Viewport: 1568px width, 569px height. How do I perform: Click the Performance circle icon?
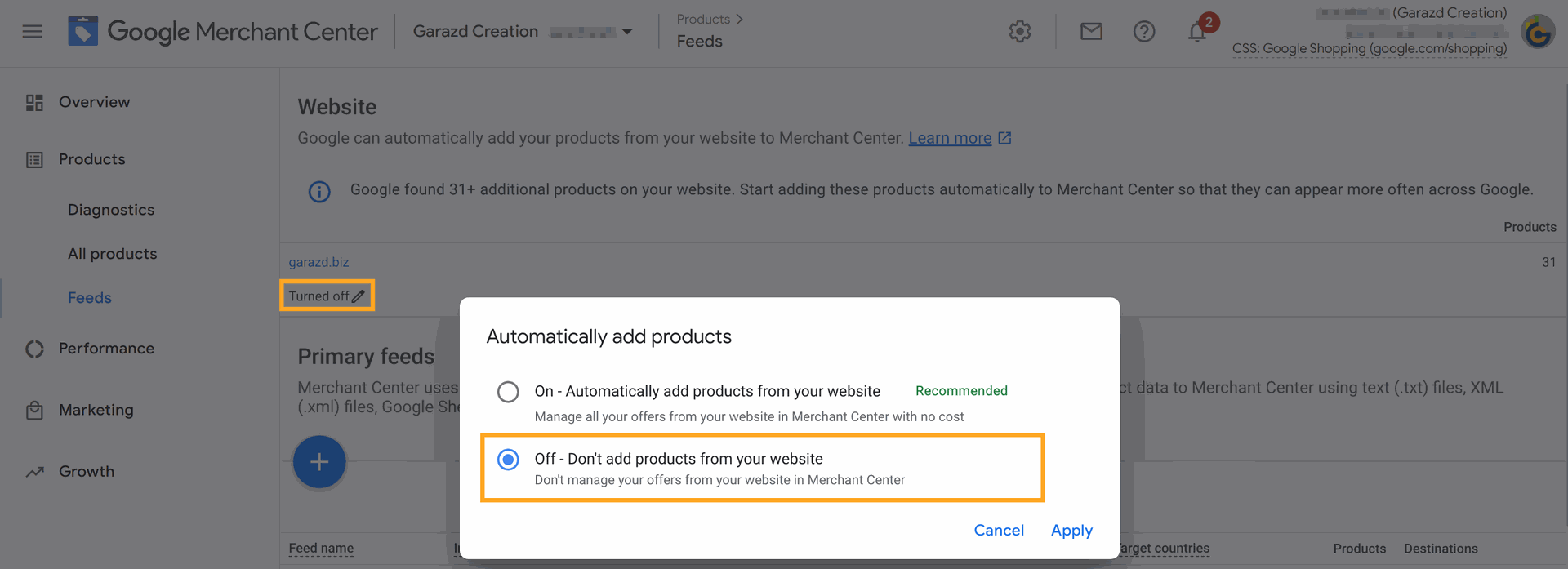pos(34,349)
